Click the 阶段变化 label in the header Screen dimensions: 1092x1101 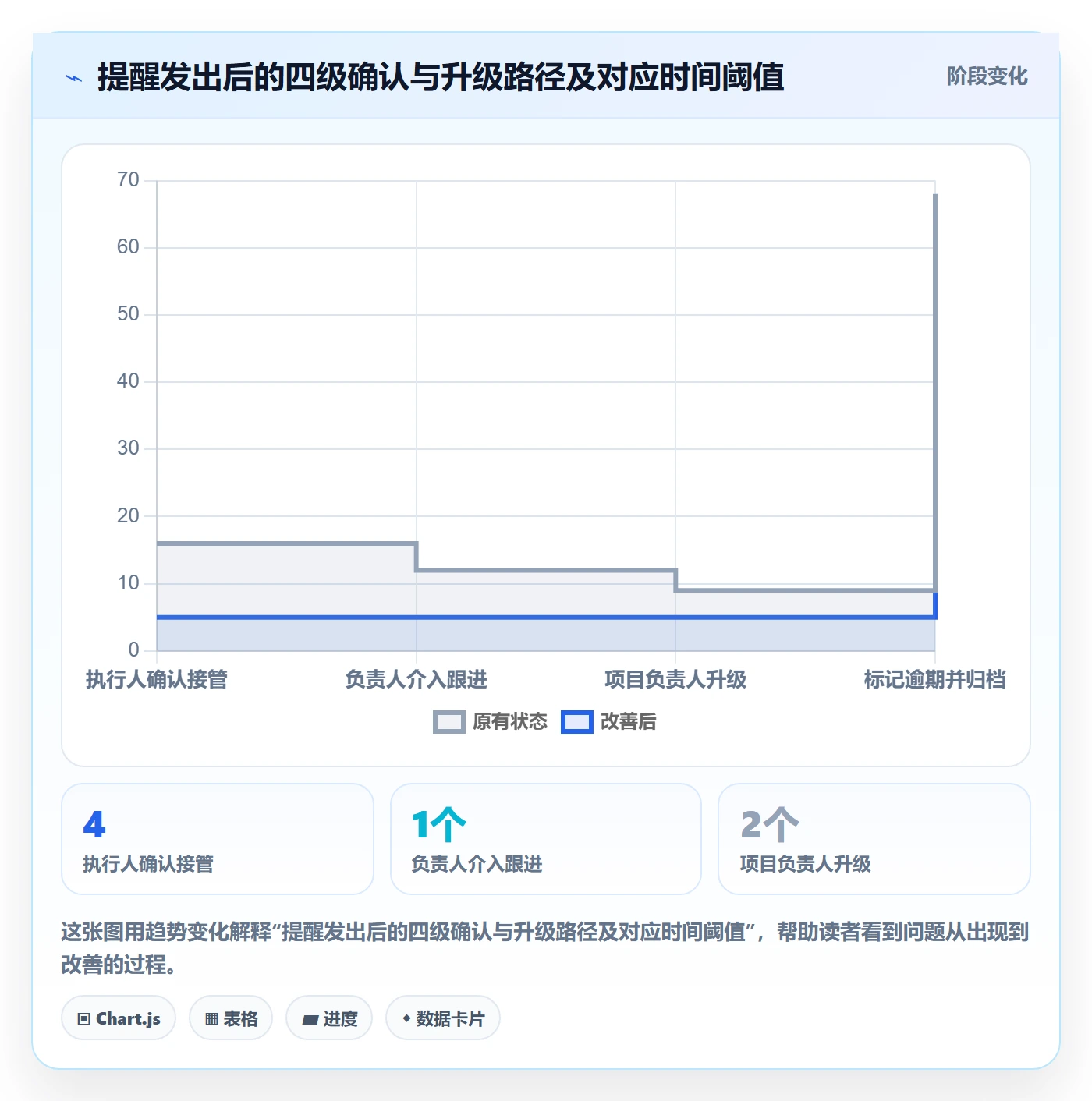[x=987, y=76]
